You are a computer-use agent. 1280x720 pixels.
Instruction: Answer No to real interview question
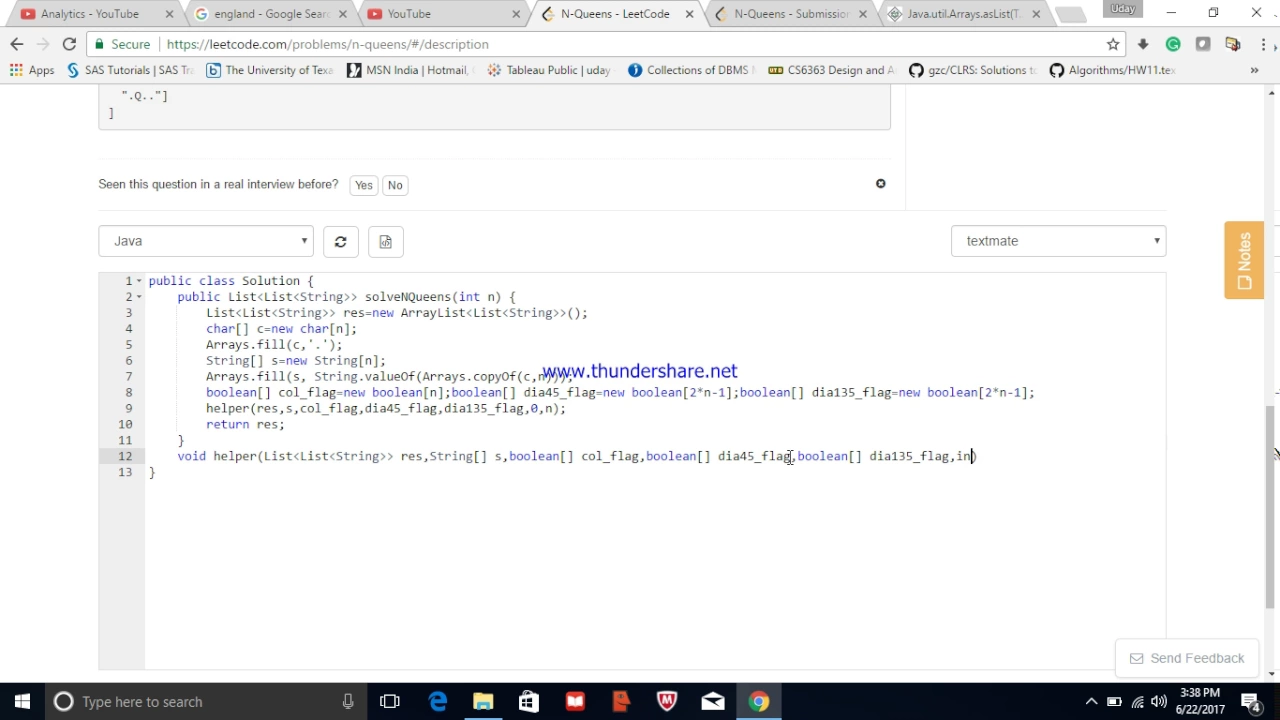point(395,185)
